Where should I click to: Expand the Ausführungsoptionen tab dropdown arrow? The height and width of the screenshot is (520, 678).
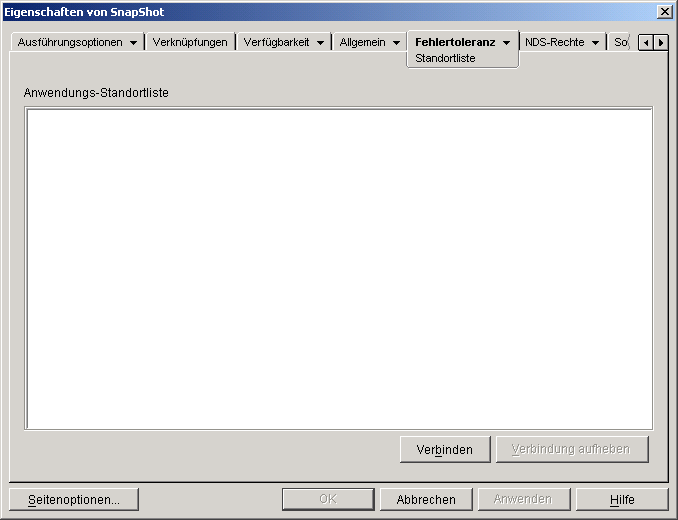[x=133, y=43]
